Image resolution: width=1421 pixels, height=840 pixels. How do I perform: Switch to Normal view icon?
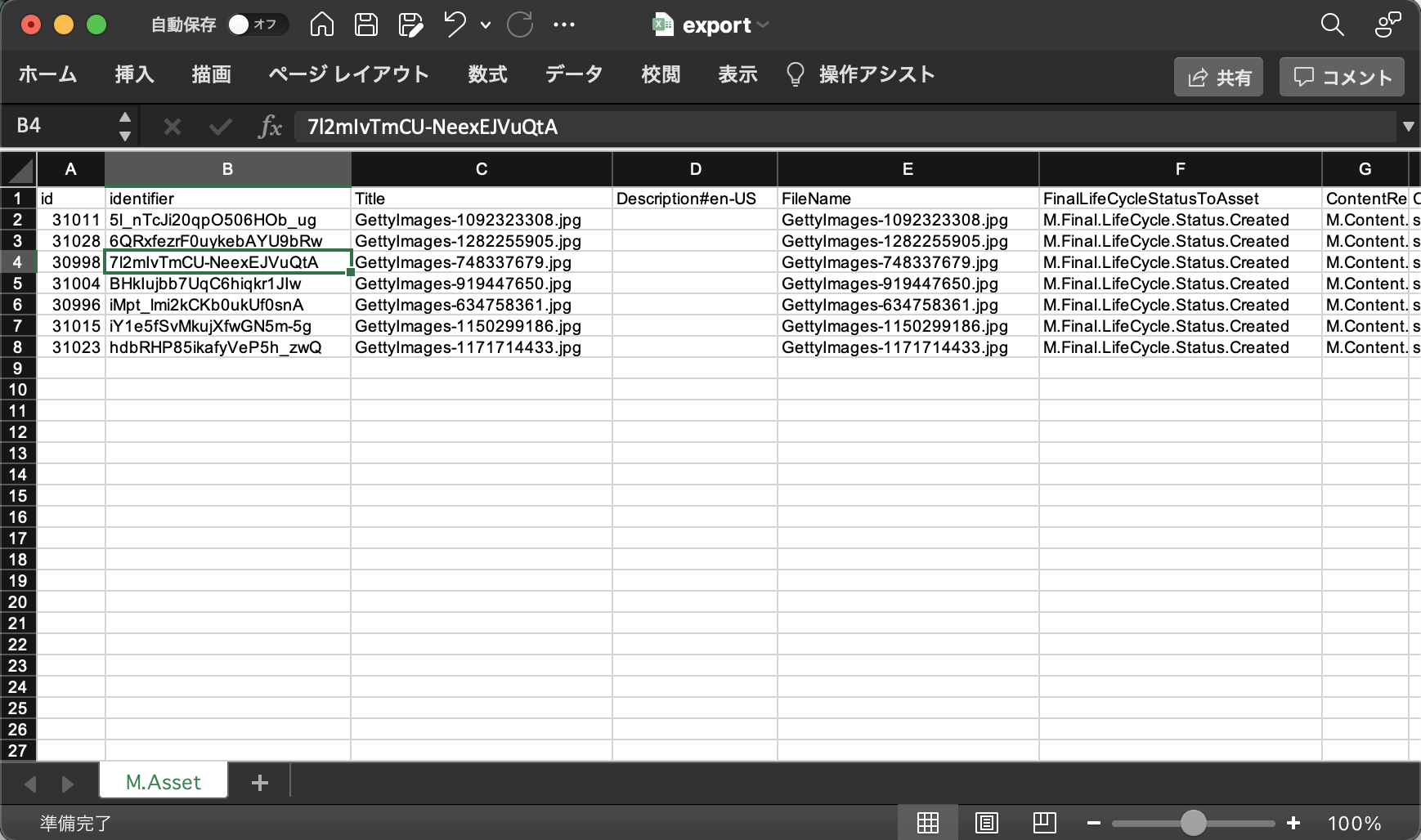click(x=928, y=823)
